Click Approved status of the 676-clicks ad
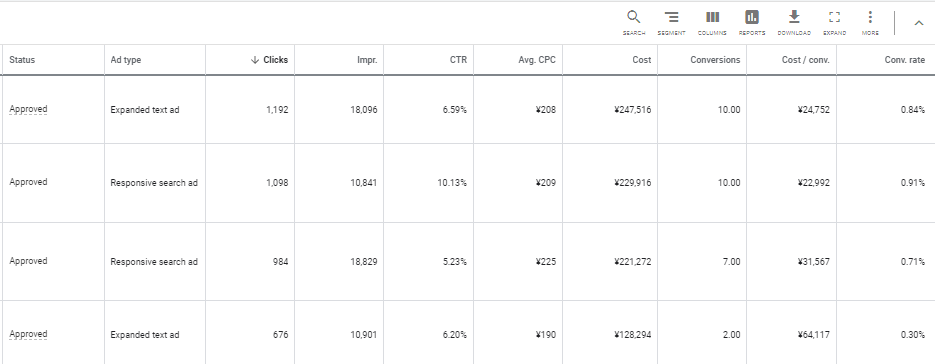935x364 pixels. coord(28,334)
